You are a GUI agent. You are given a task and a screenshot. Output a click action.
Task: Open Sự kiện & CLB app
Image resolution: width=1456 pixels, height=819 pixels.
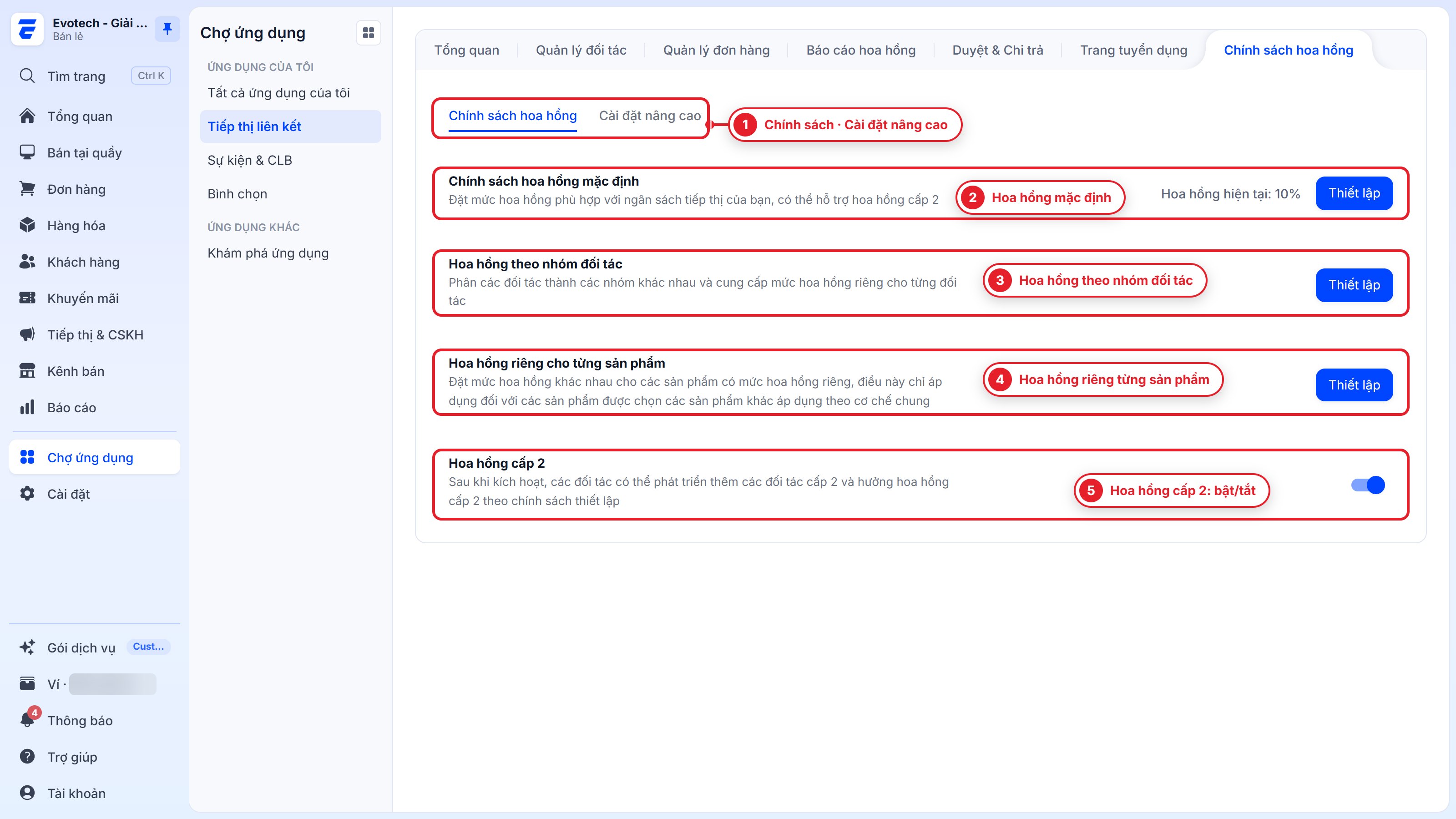click(x=291, y=161)
